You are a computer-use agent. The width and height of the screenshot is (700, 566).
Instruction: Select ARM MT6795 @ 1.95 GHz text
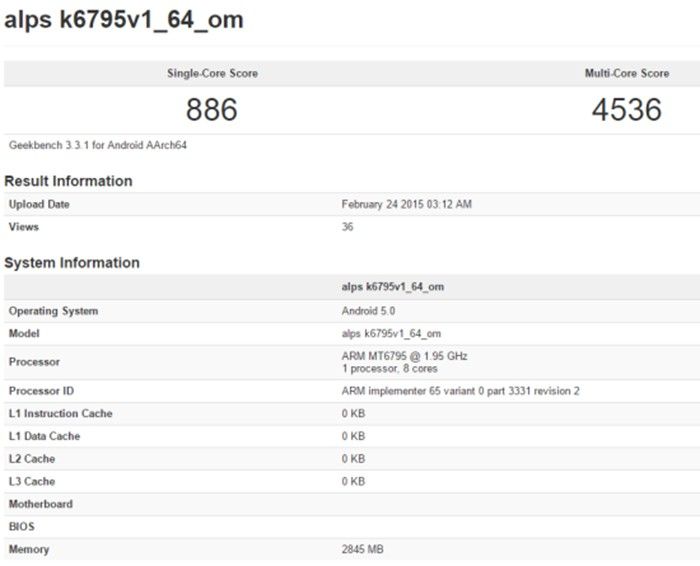pyautogui.click(x=404, y=356)
